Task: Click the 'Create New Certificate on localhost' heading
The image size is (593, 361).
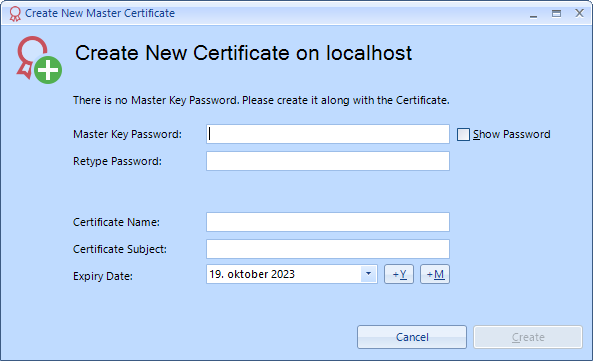Action: tap(244, 53)
